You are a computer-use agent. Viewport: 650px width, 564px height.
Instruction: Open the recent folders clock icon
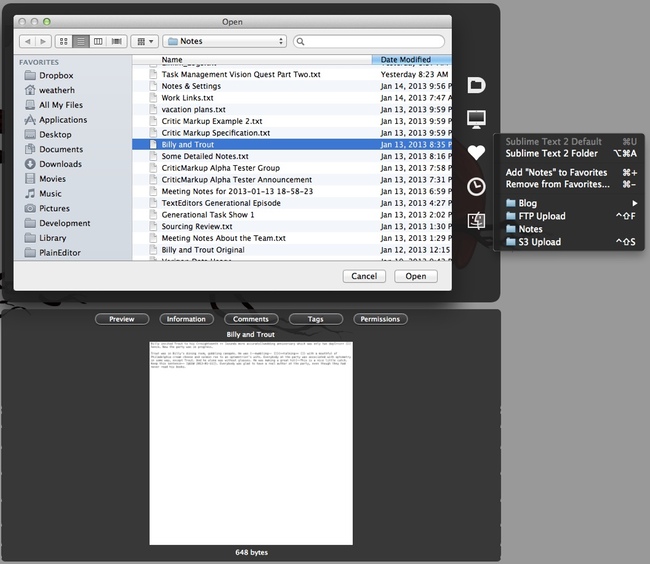[476, 186]
